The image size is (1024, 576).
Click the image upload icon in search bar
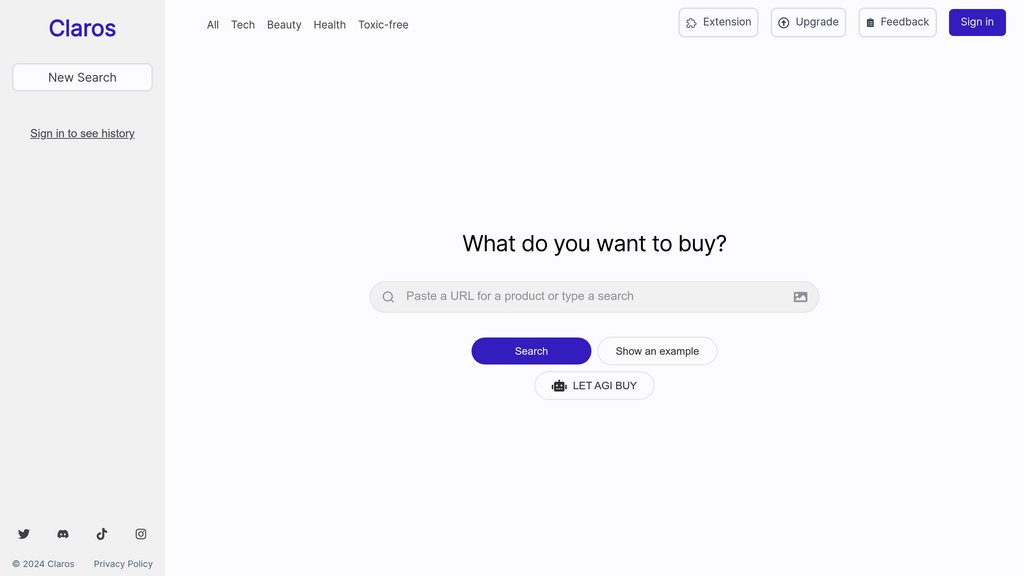tap(800, 297)
